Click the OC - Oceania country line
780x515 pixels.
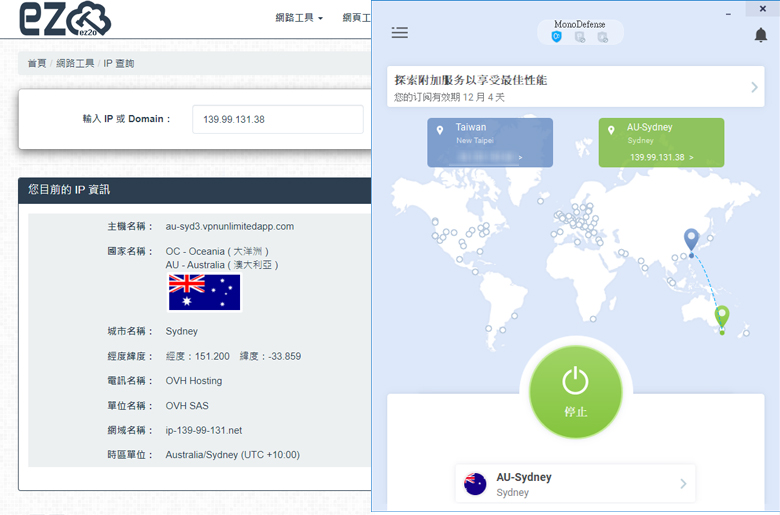click(217, 251)
